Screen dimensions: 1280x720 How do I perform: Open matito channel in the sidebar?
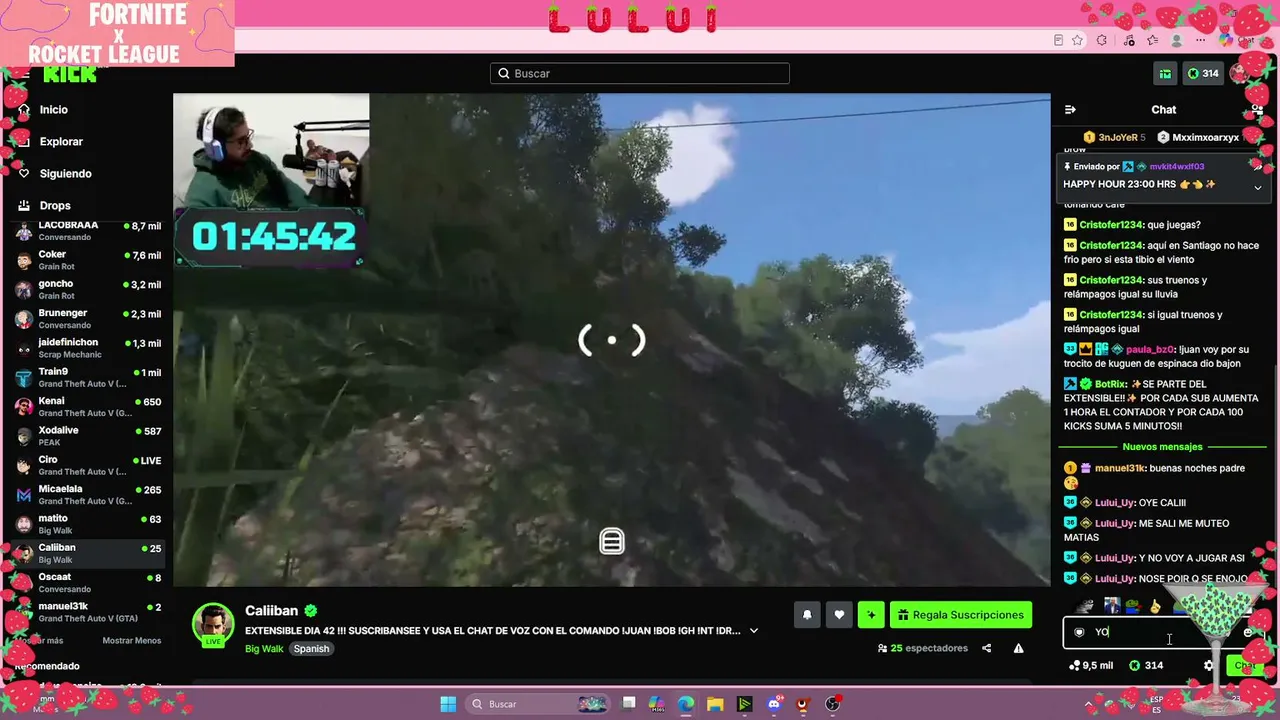pos(89,523)
